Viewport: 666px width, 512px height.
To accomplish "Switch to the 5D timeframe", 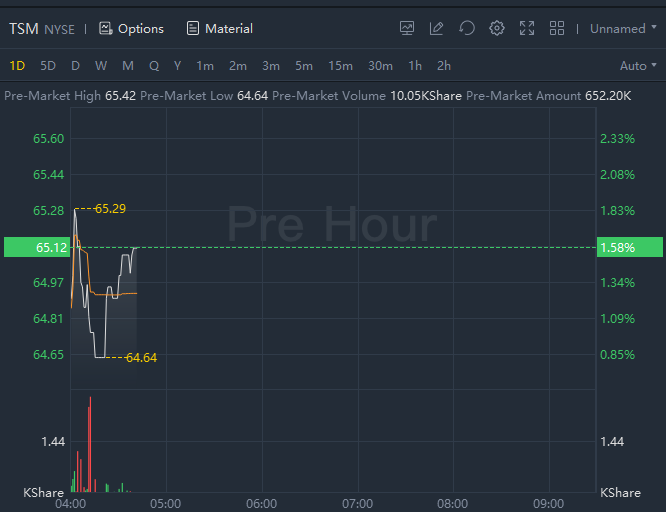I will (x=48, y=66).
